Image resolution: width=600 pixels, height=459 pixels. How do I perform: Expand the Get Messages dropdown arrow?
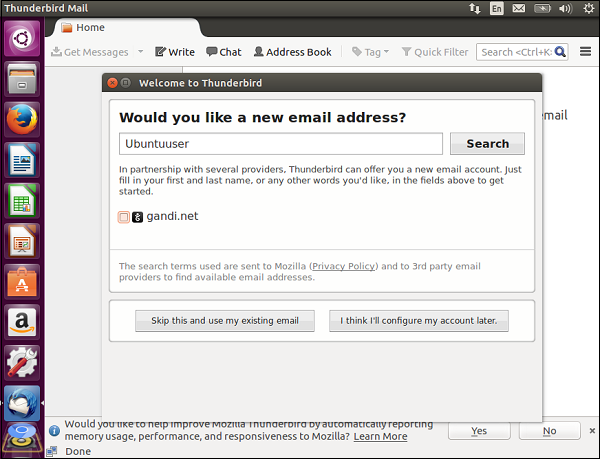[141, 52]
